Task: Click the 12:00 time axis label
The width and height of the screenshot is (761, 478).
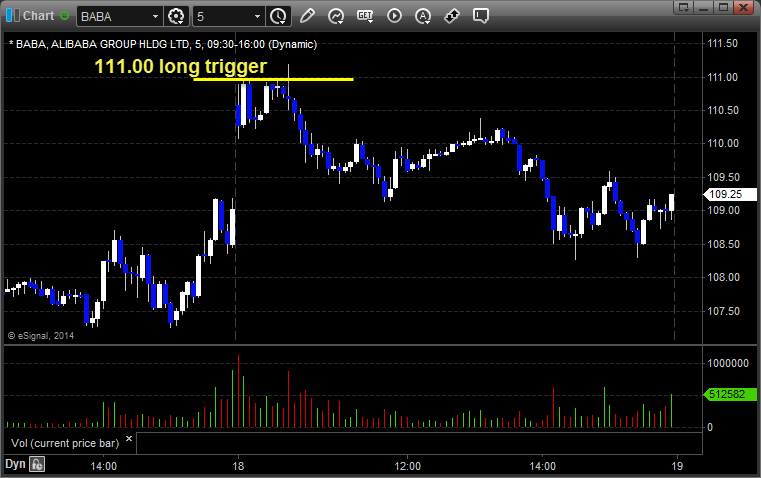Action: pyautogui.click(x=407, y=466)
